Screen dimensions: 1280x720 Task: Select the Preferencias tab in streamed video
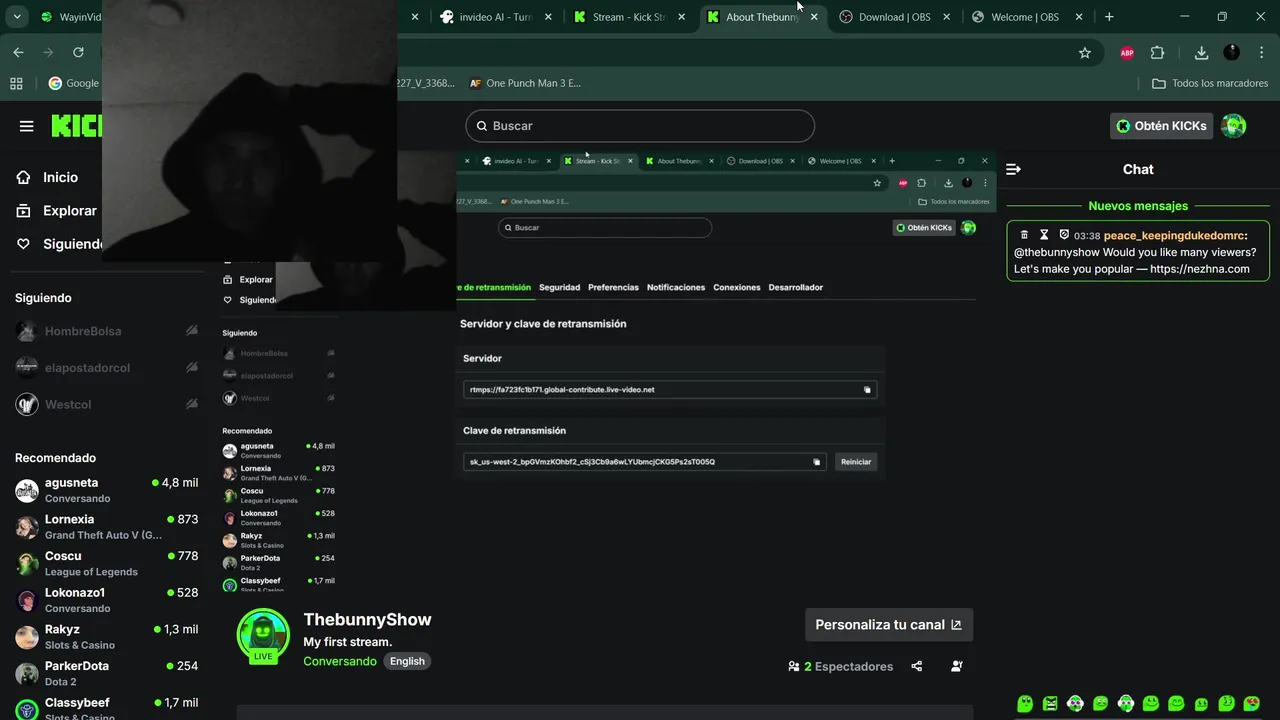(x=613, y=288)
